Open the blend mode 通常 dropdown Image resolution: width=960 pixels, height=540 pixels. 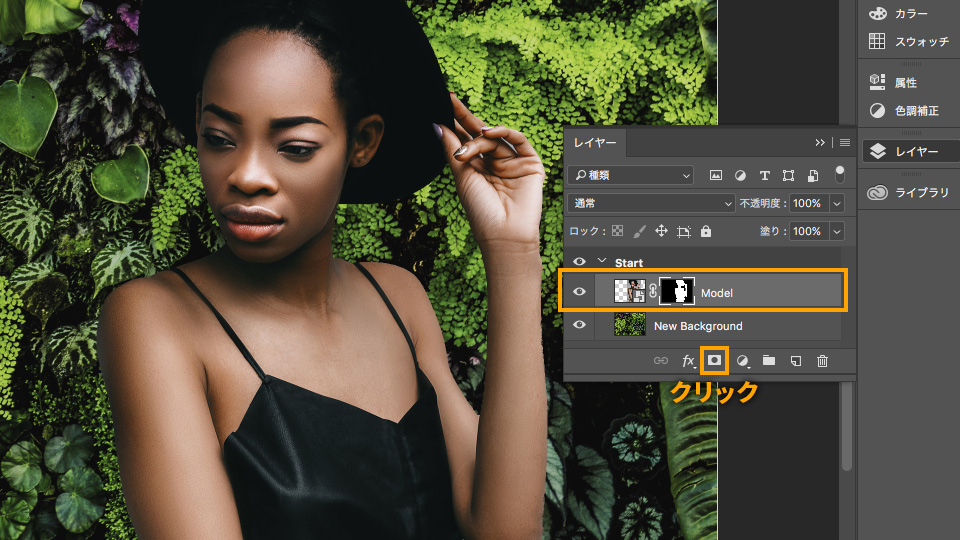pyautogui.click(x=651, y=203)
